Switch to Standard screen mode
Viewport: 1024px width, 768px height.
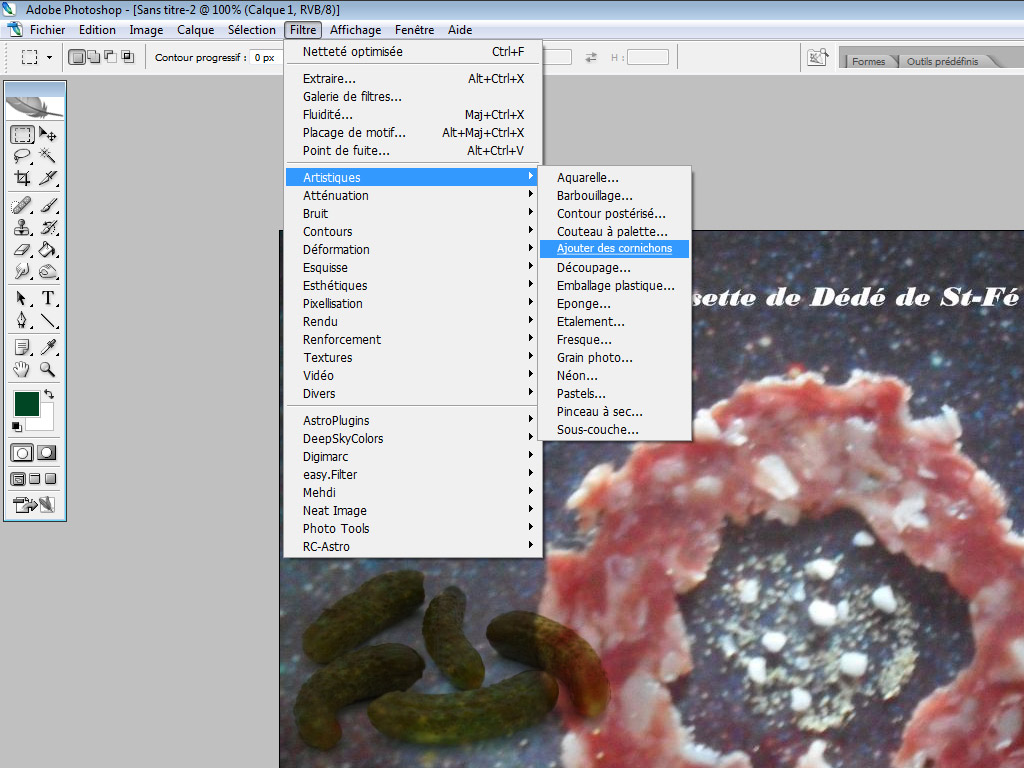[18, 479]
